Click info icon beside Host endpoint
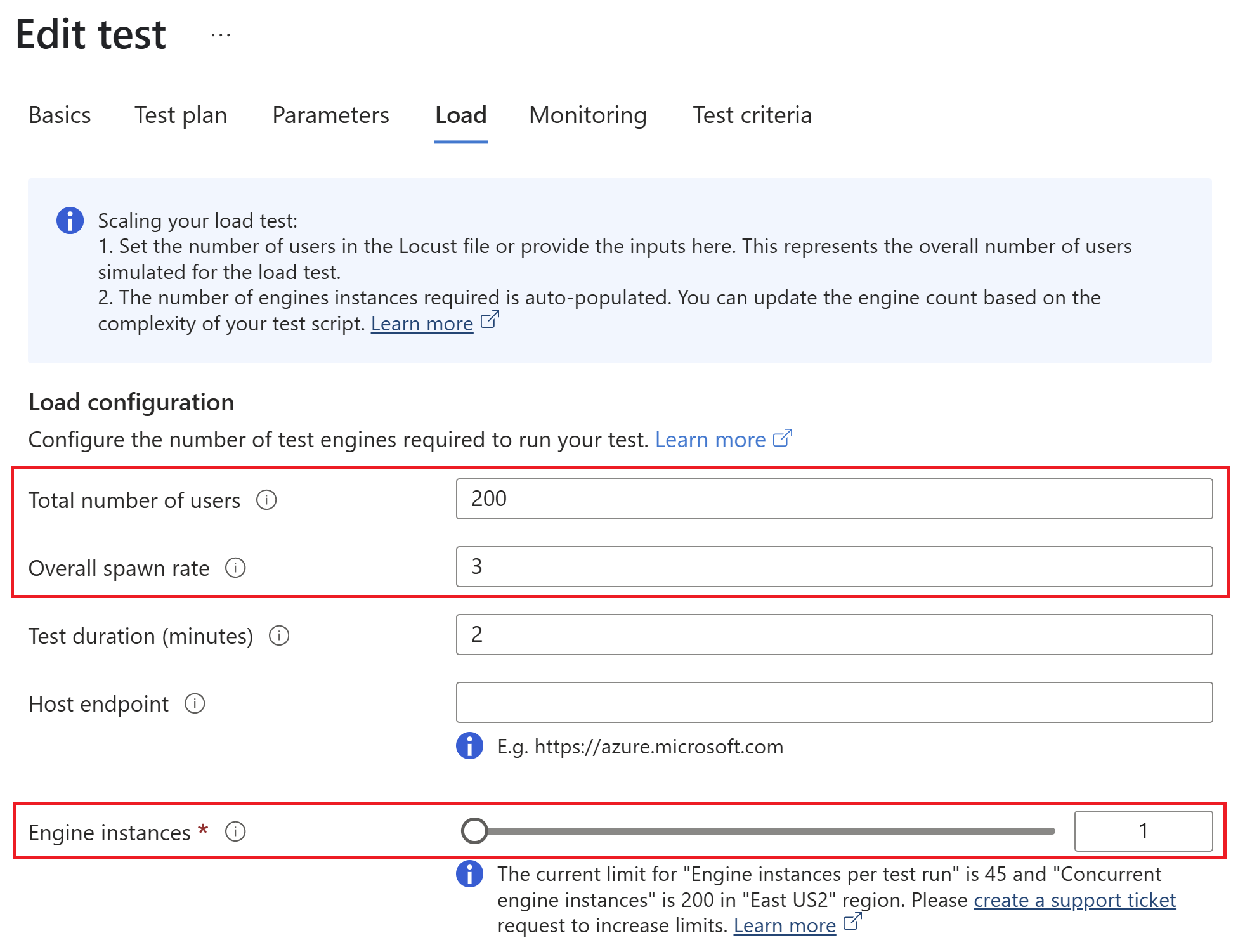This screenshot has width=1238, height=952. tap(195, 703)
